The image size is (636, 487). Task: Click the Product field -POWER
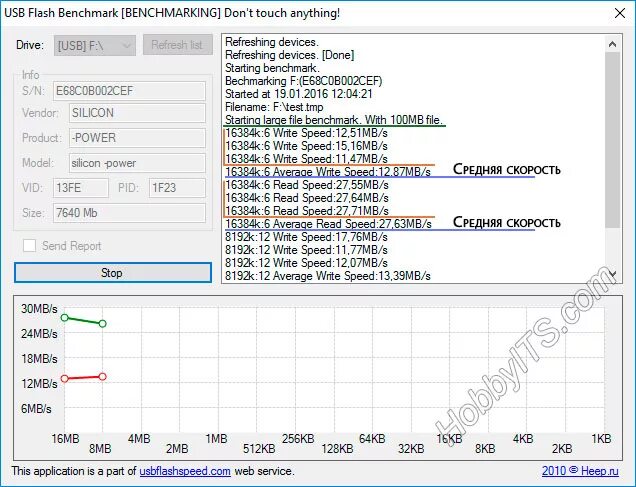pyautogui.click(x=138, y=138)
